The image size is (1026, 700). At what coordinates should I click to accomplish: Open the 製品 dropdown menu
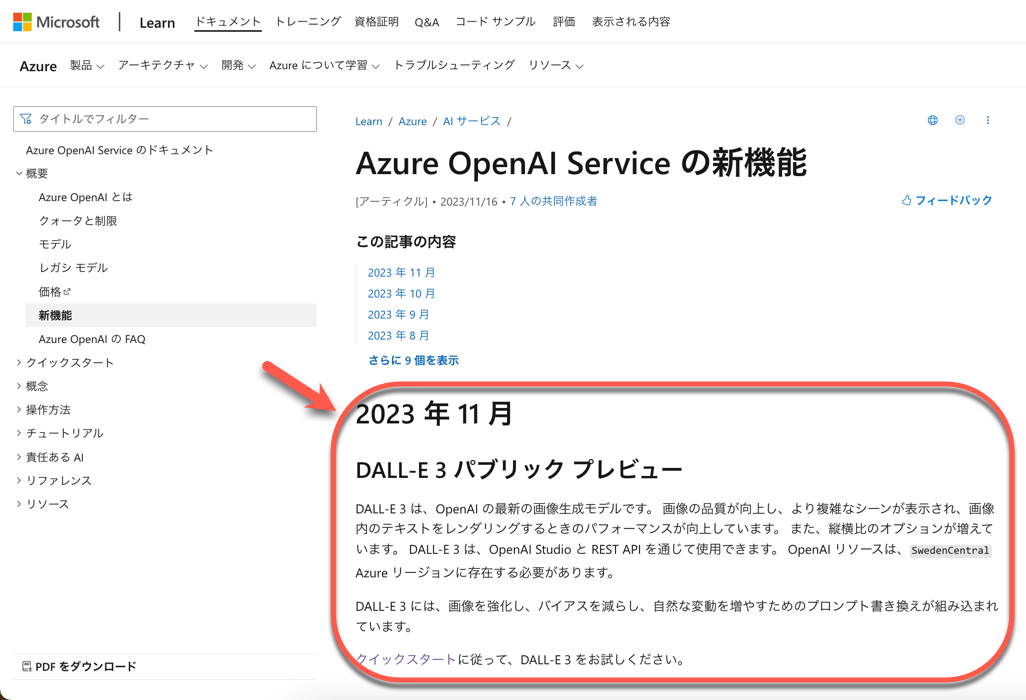pos(86,65)
